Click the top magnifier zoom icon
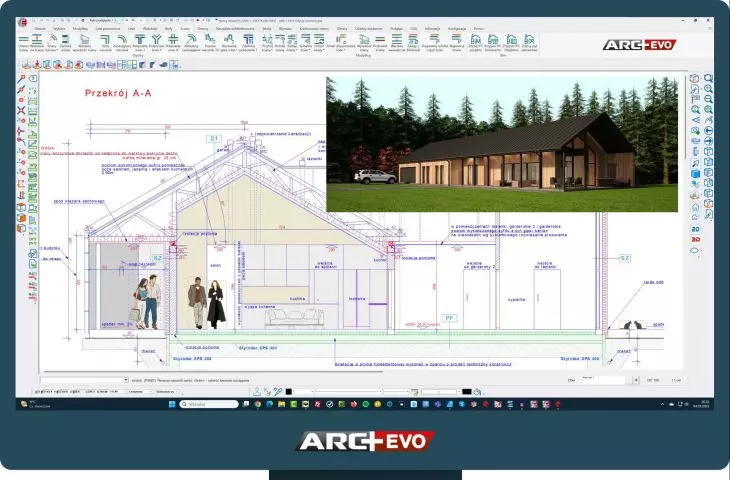This screenshot has width=730, height=480. [709, 78]
